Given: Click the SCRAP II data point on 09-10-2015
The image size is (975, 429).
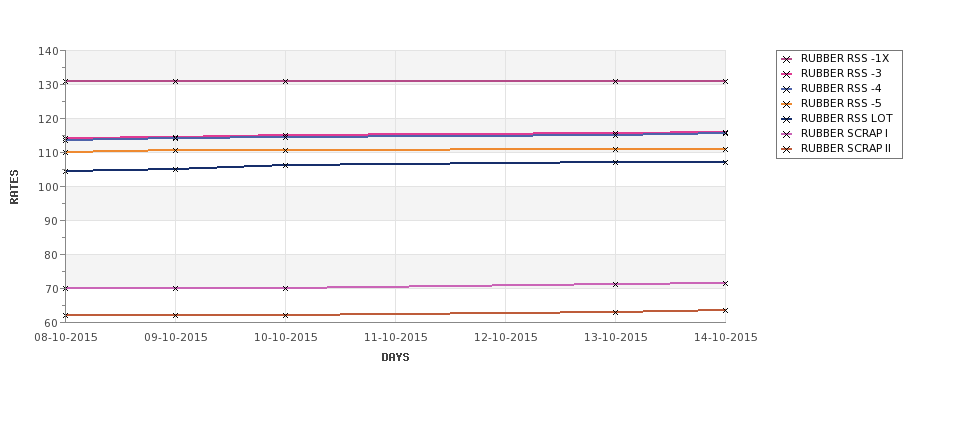Looking at the screenshot, I should coord(175,315).
